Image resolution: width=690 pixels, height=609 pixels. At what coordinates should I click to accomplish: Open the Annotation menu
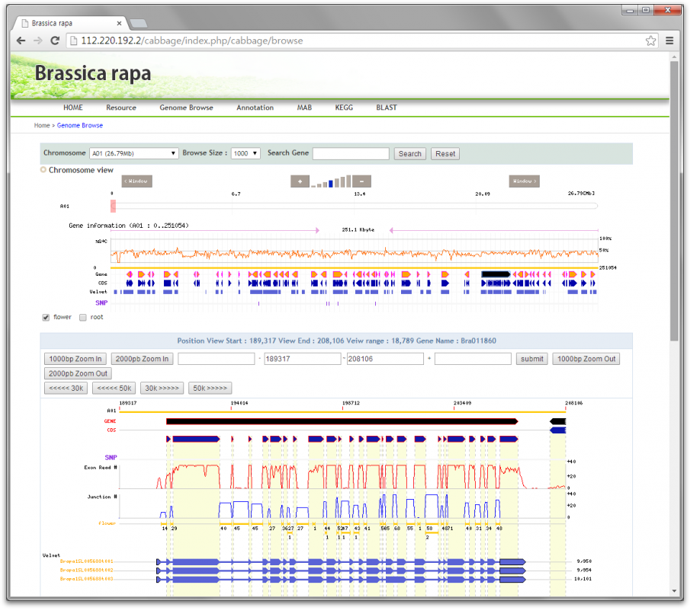tap(255, 107)
